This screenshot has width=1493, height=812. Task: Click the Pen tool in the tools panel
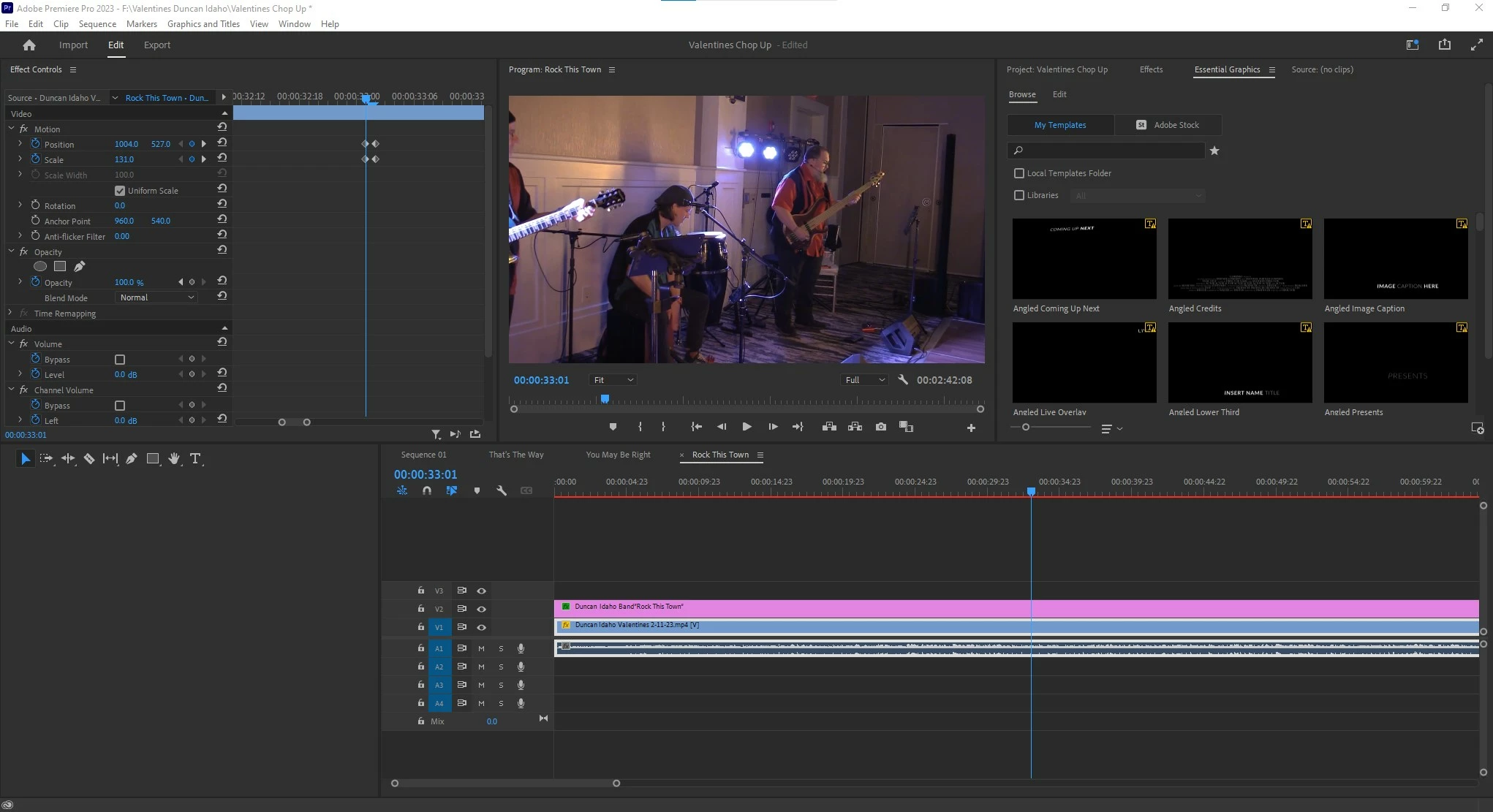132,458
